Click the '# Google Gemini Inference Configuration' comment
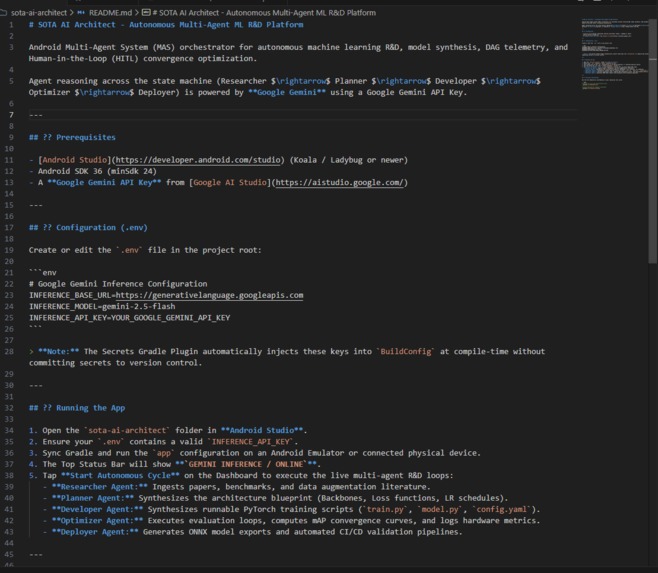Viewport: 658px width, 573px height. pyautogui.click(x=118, y=284)
